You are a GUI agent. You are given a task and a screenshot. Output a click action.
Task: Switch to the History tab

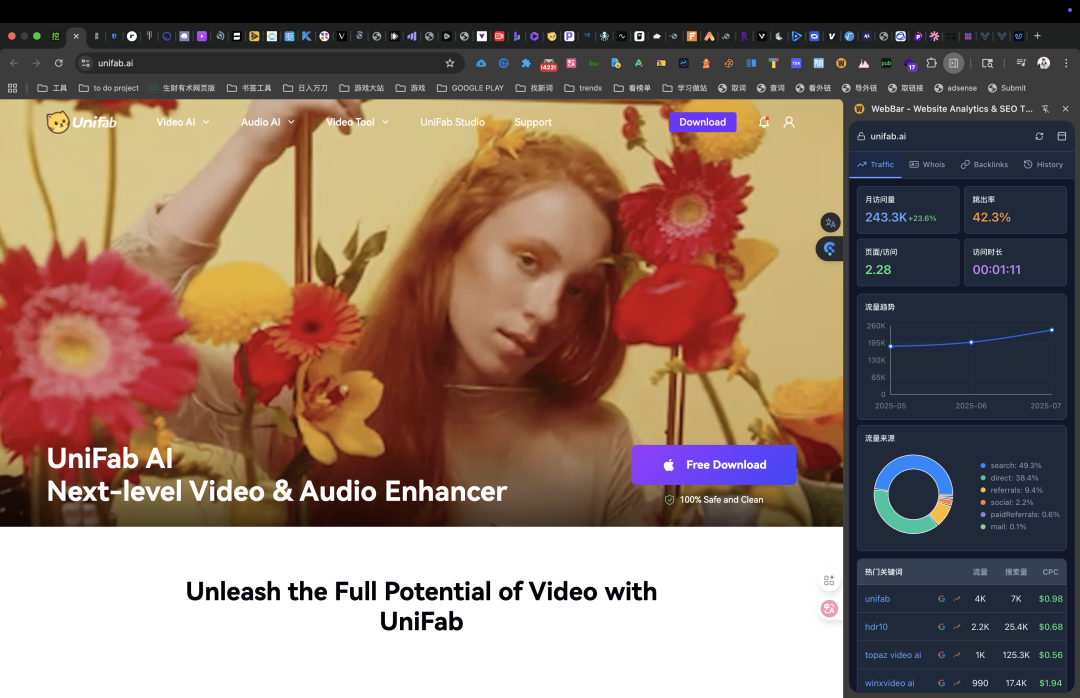(x=1043, y=165)
